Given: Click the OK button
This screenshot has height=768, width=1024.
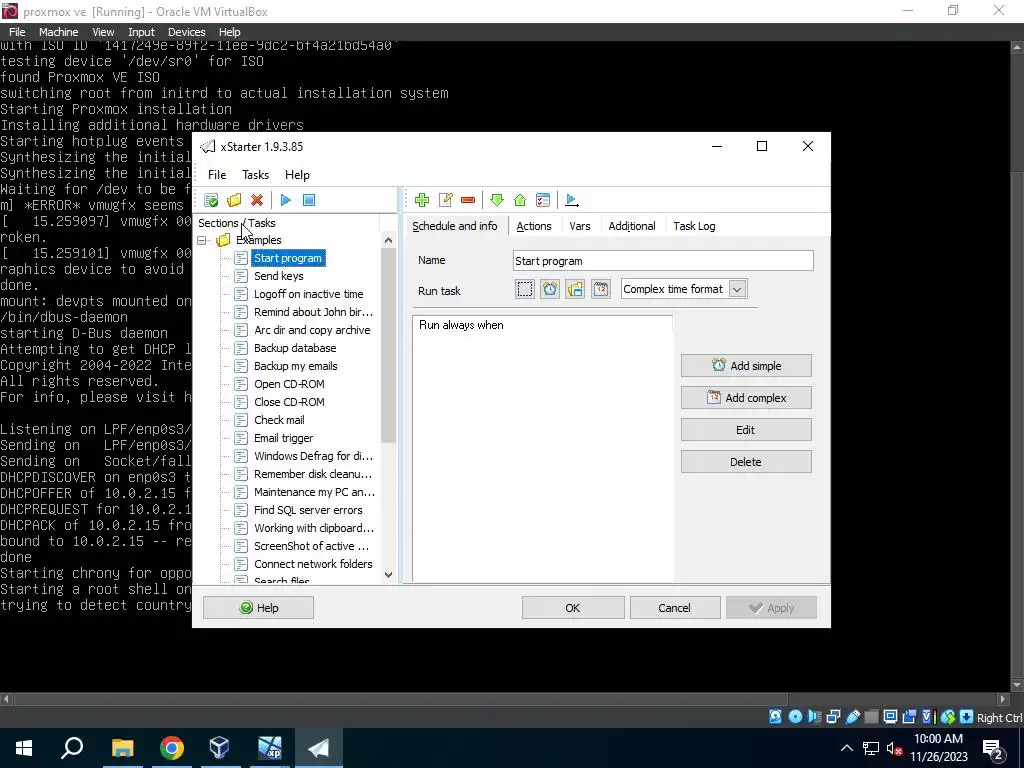Looking at the screenshot, I should pyautogui.click(x=573, y=608).
